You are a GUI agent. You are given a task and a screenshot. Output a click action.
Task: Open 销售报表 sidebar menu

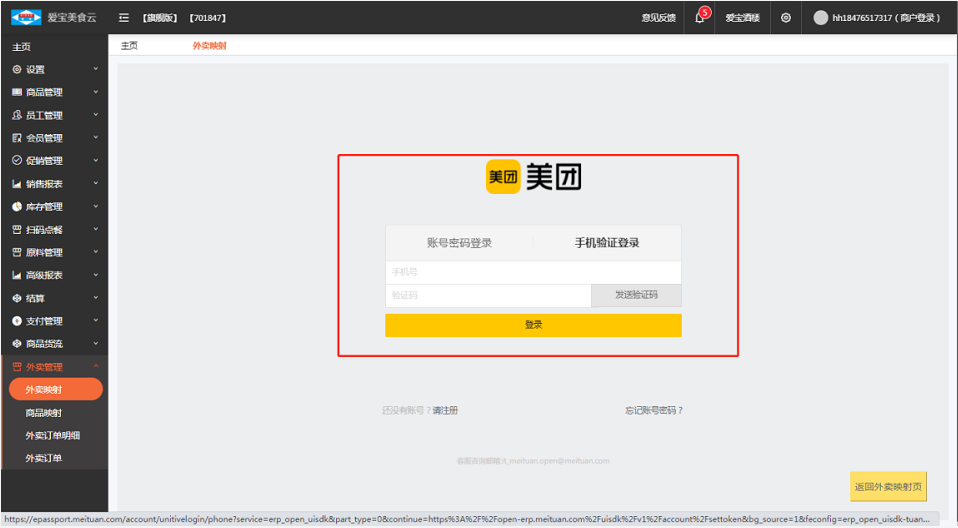coord(44,184)
